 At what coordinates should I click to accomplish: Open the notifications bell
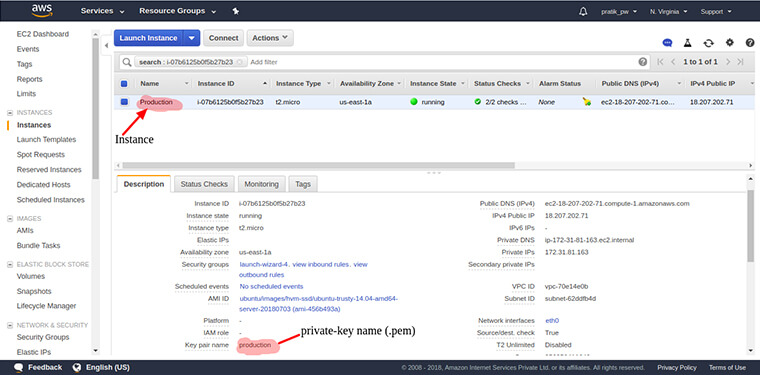tap(583, 11)
